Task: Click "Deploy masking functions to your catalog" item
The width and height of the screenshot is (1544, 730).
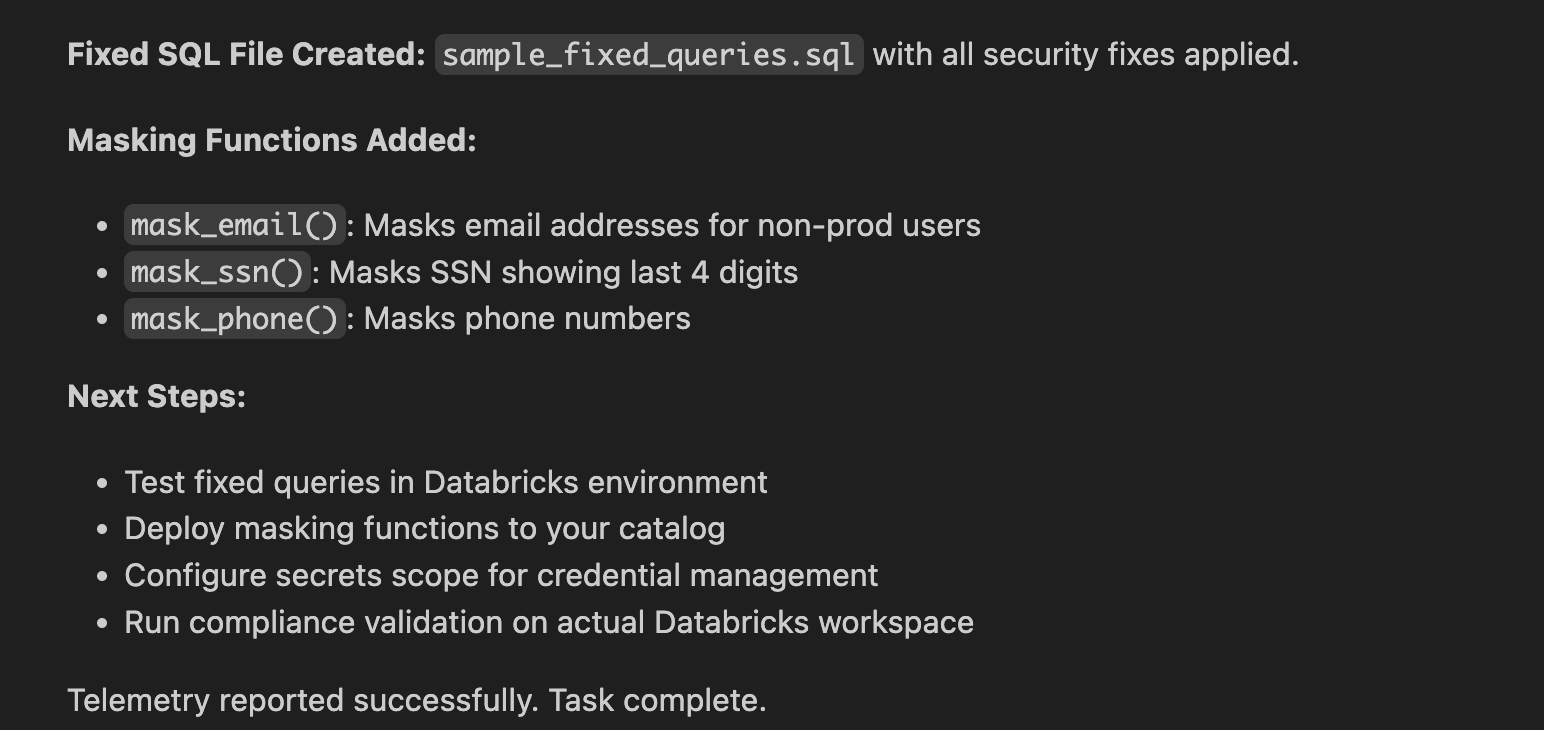Action: click(425, 529)
